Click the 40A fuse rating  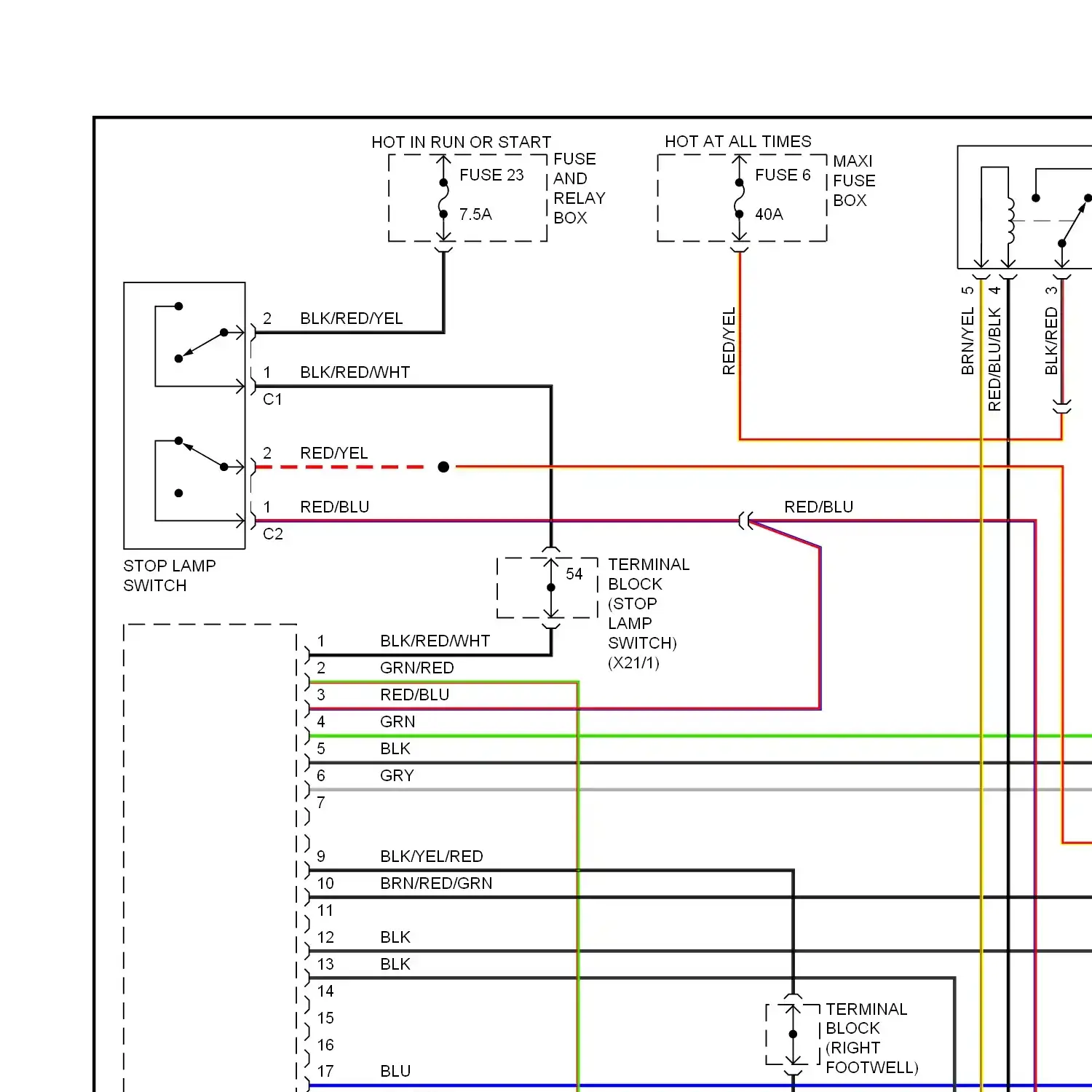tap(769, 214)
